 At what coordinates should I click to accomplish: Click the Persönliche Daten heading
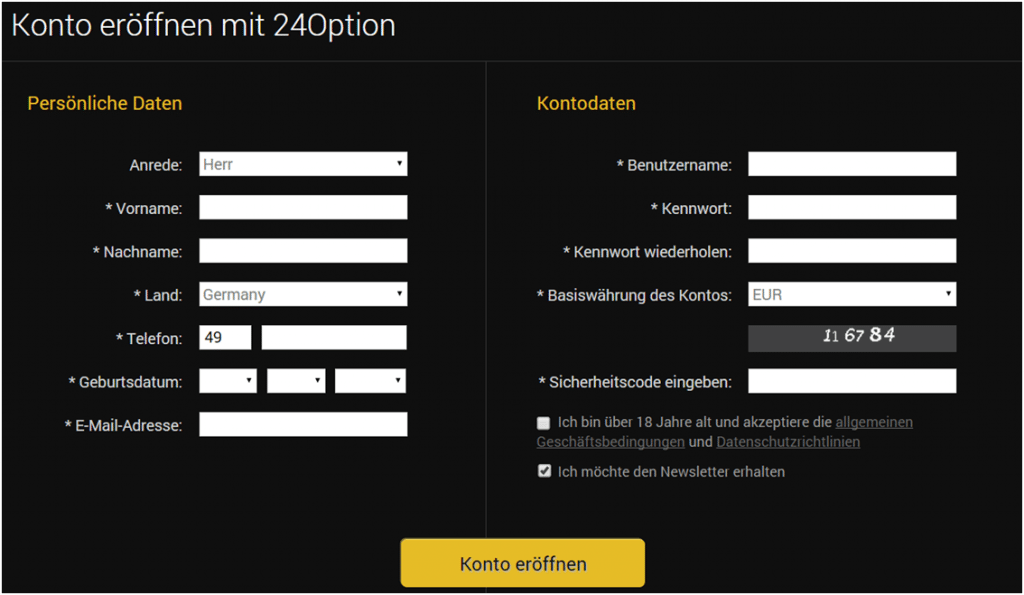click(x=104, y=103)
